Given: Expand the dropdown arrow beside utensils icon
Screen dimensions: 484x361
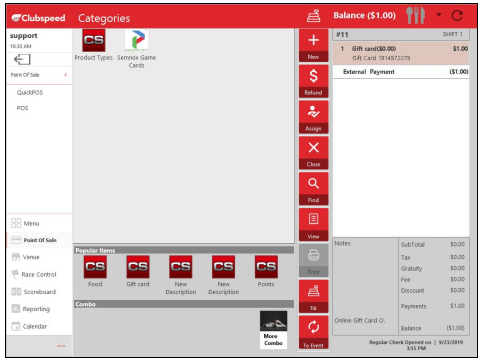Looking at the screenshot, I should pos(439,15).
